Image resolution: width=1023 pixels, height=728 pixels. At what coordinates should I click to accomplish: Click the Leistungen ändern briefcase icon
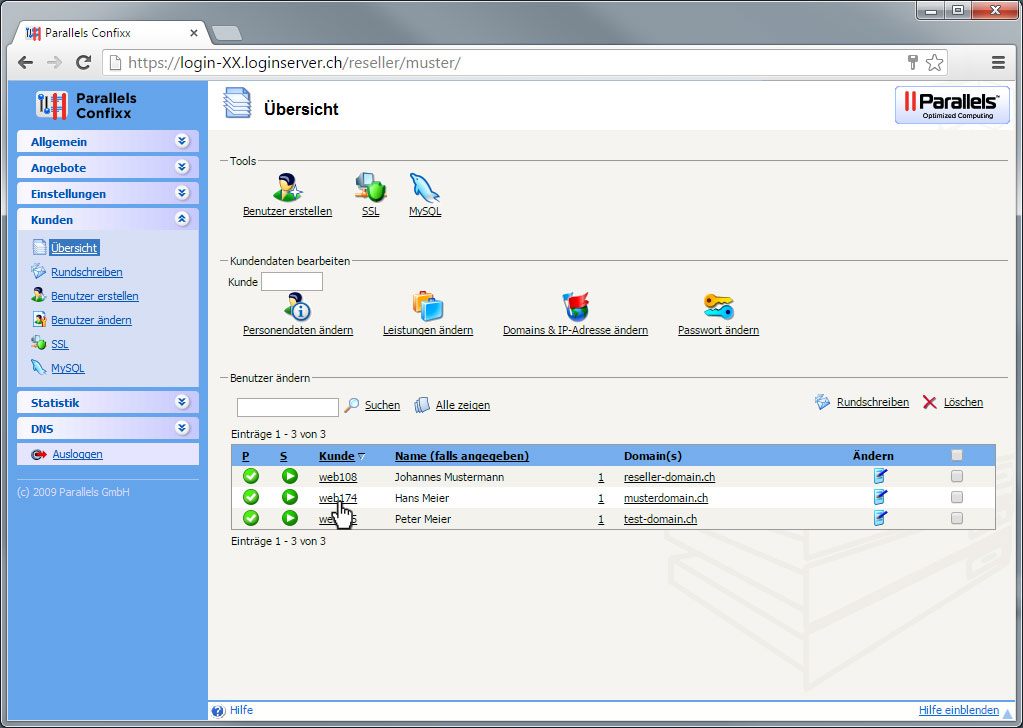(x=428, y=307)
